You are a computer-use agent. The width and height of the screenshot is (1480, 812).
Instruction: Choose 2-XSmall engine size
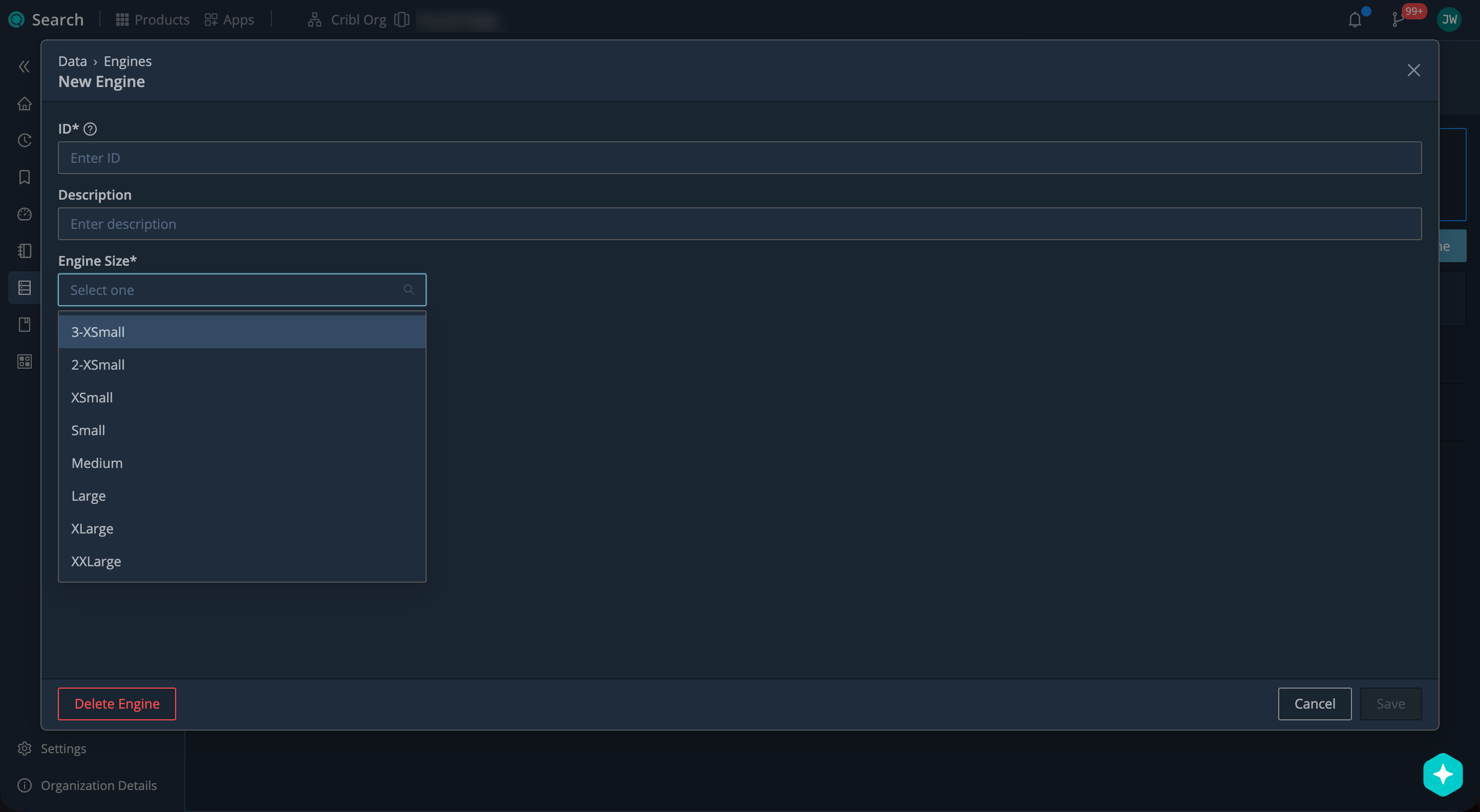242,365
